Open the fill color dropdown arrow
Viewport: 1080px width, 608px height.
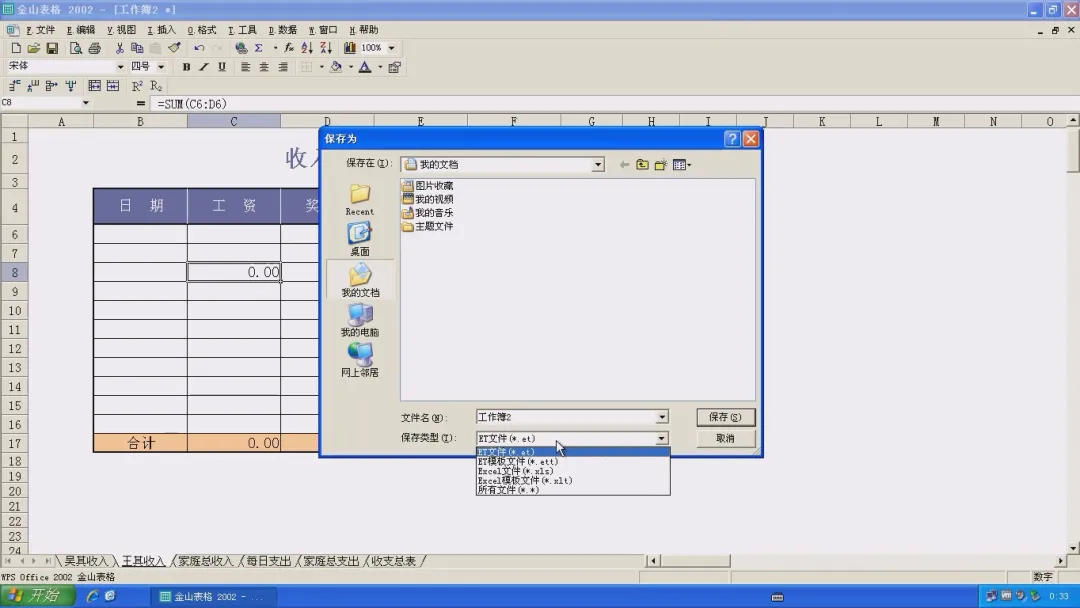point(351,67)
